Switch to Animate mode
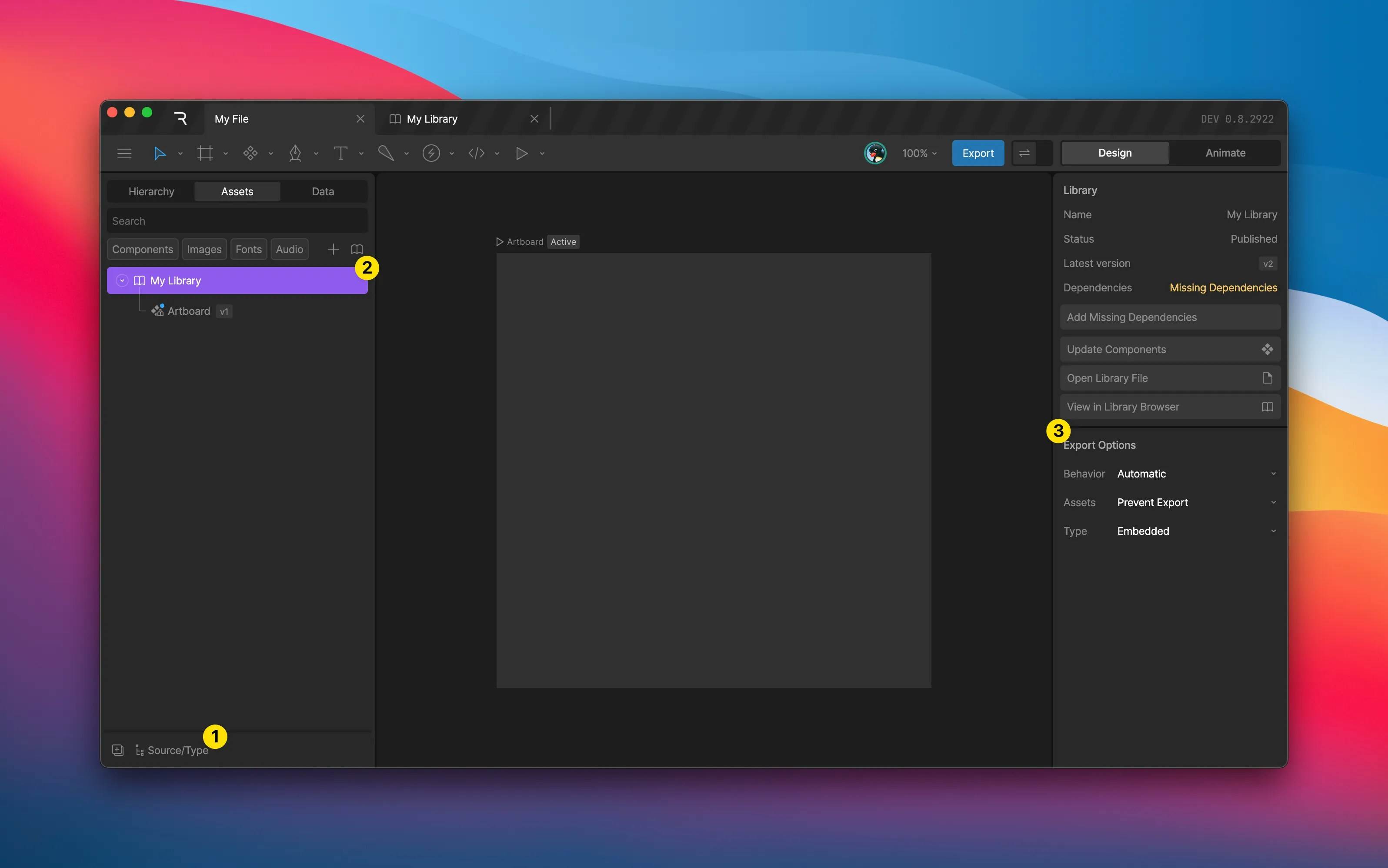The height and width of the screenshot is (868, 1388). click(x=1225, y=153)
